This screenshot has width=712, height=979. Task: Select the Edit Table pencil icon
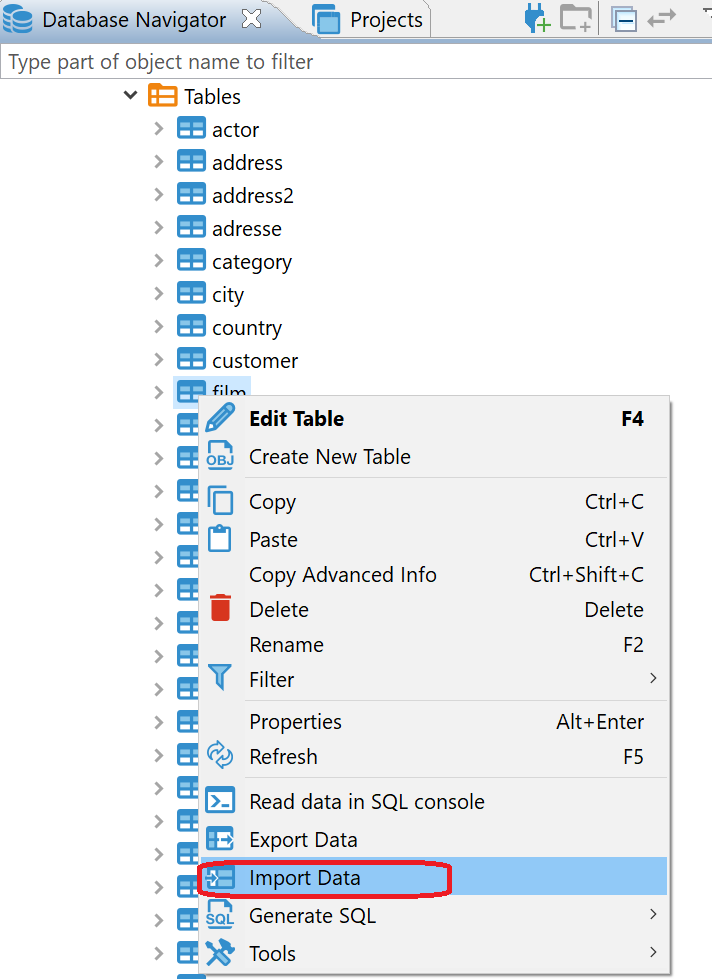[x=220, y=418]
